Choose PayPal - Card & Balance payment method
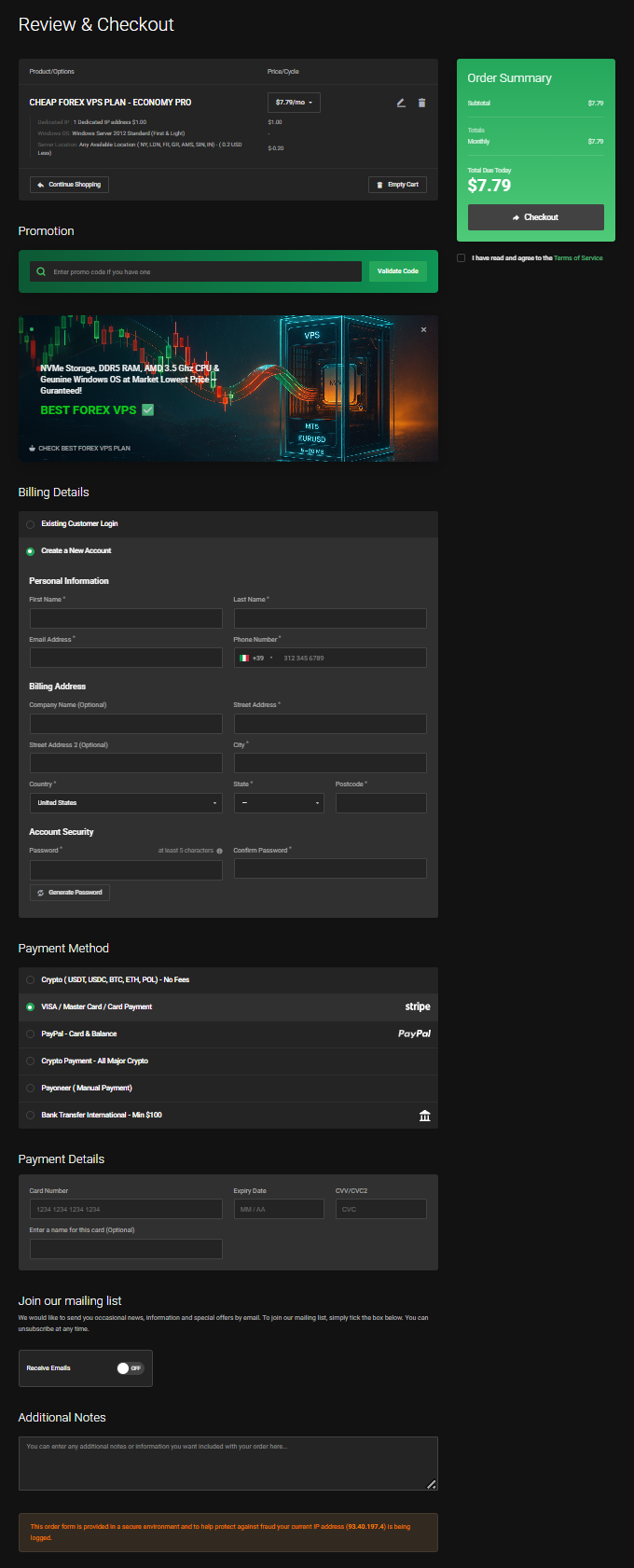This screenshot has width=634, height=1568. tap(31, 1034)
